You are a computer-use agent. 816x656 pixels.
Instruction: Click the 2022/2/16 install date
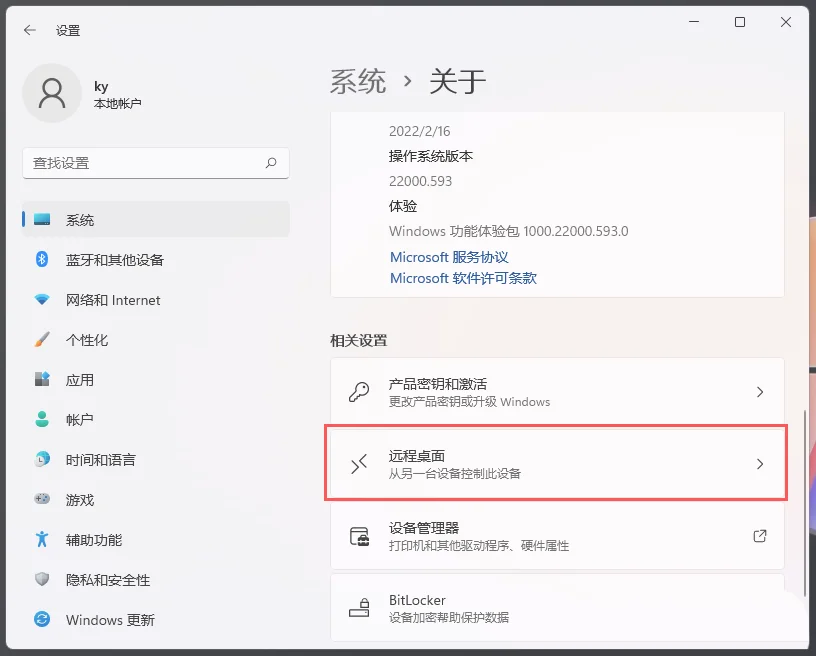pyautogui.click(x=419, y=131)
